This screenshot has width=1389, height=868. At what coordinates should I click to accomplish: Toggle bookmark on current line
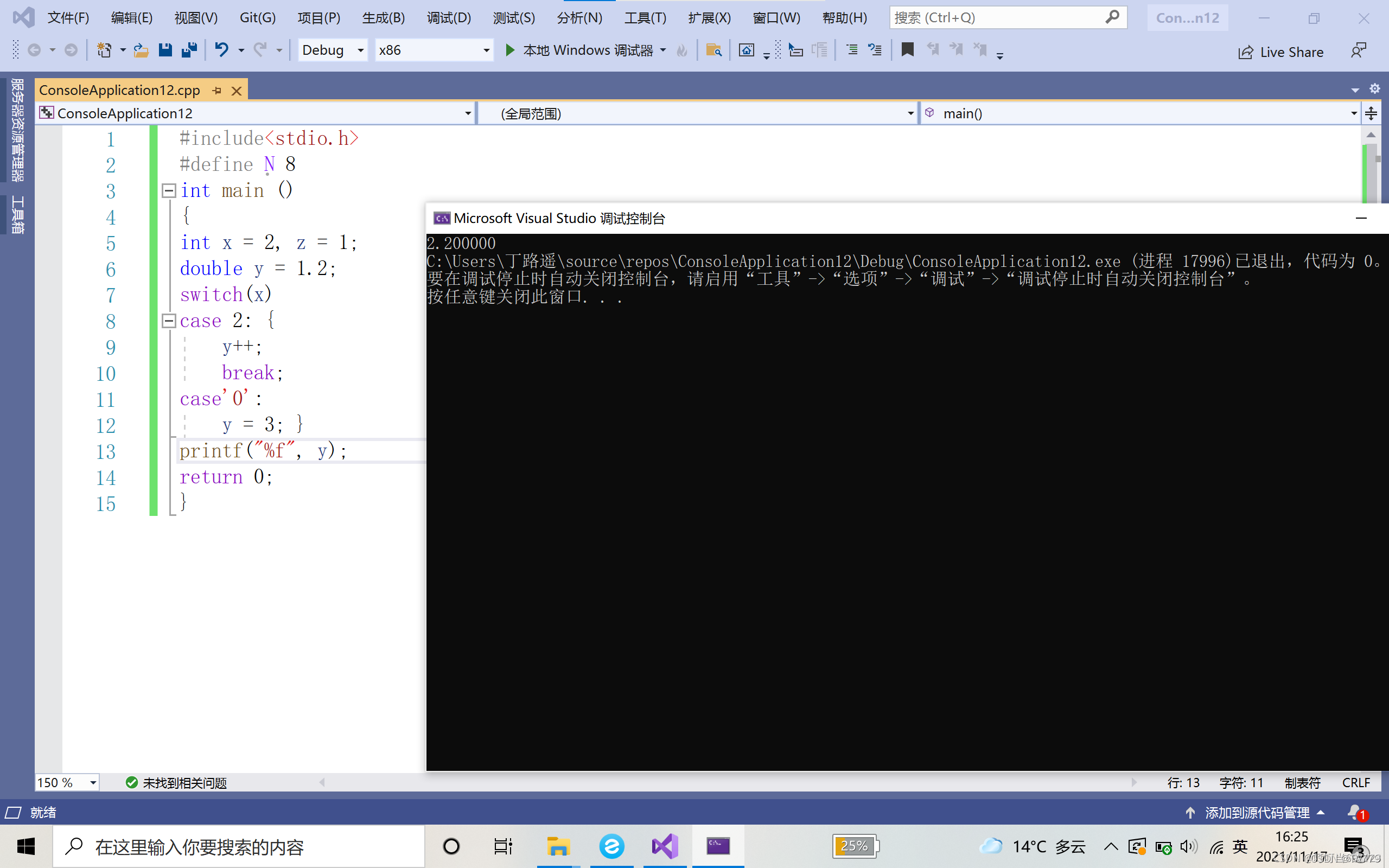pyautogui.click(x=907, y=50)
